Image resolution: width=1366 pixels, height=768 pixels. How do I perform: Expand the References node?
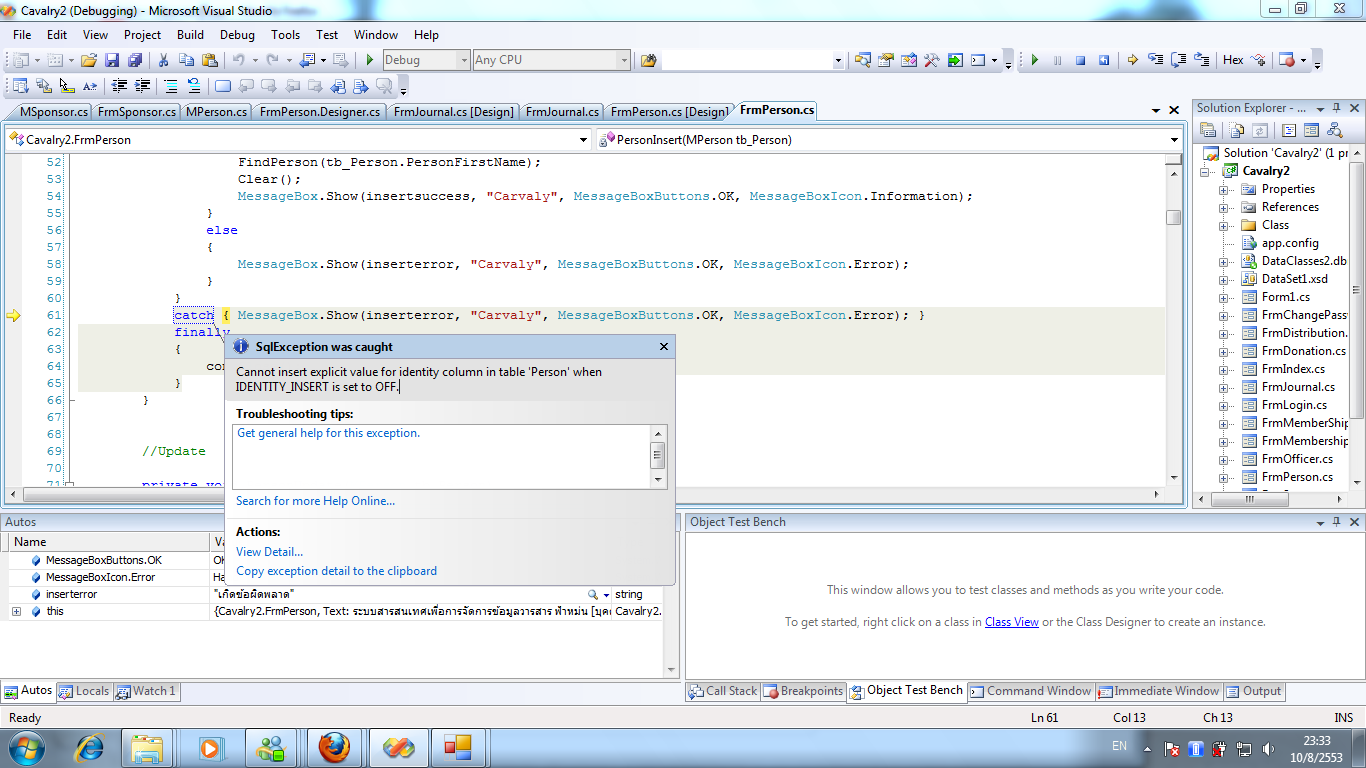[1223, 207]
